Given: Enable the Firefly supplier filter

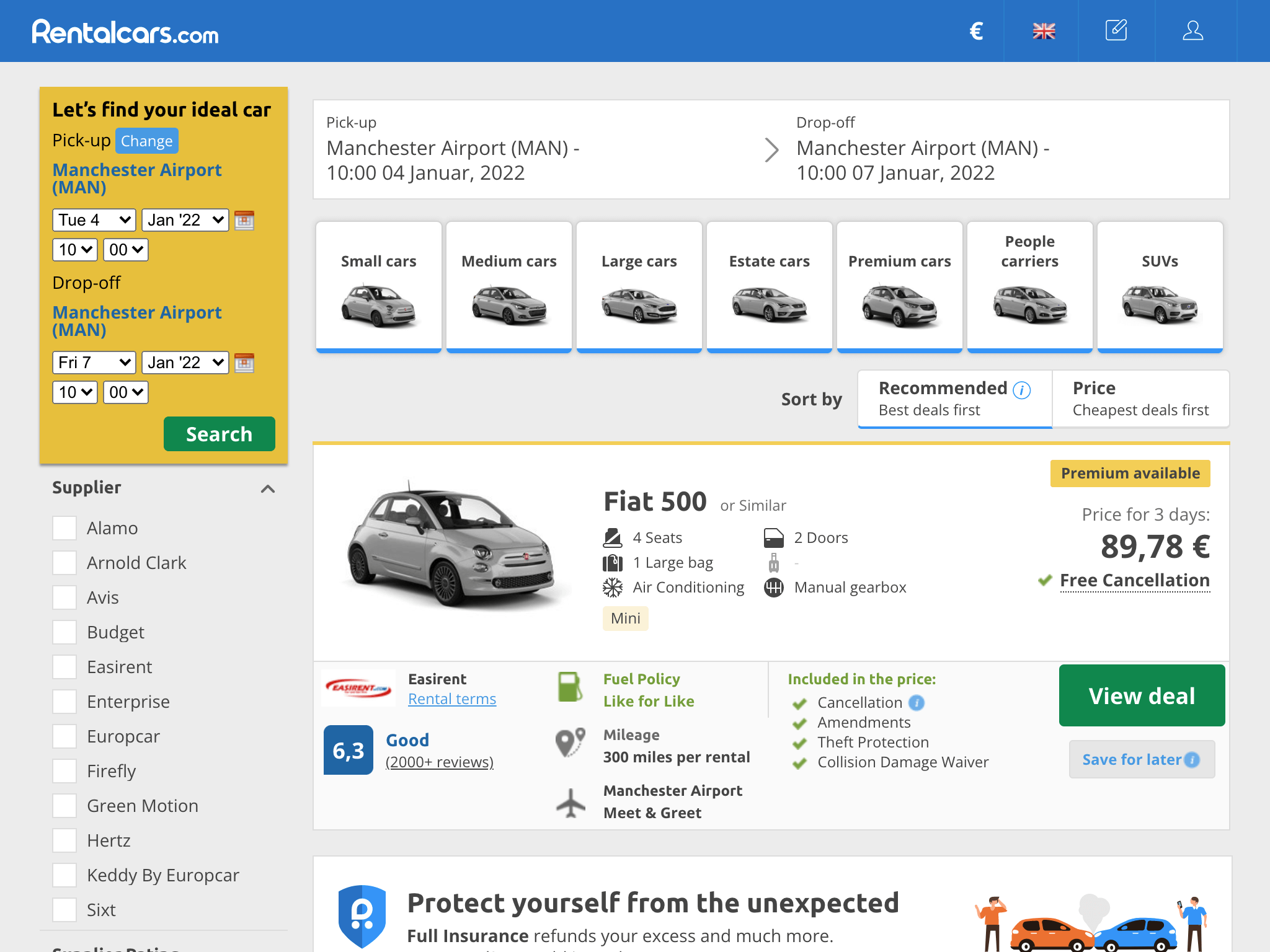Looking at the screenshot, I should 64,771.
